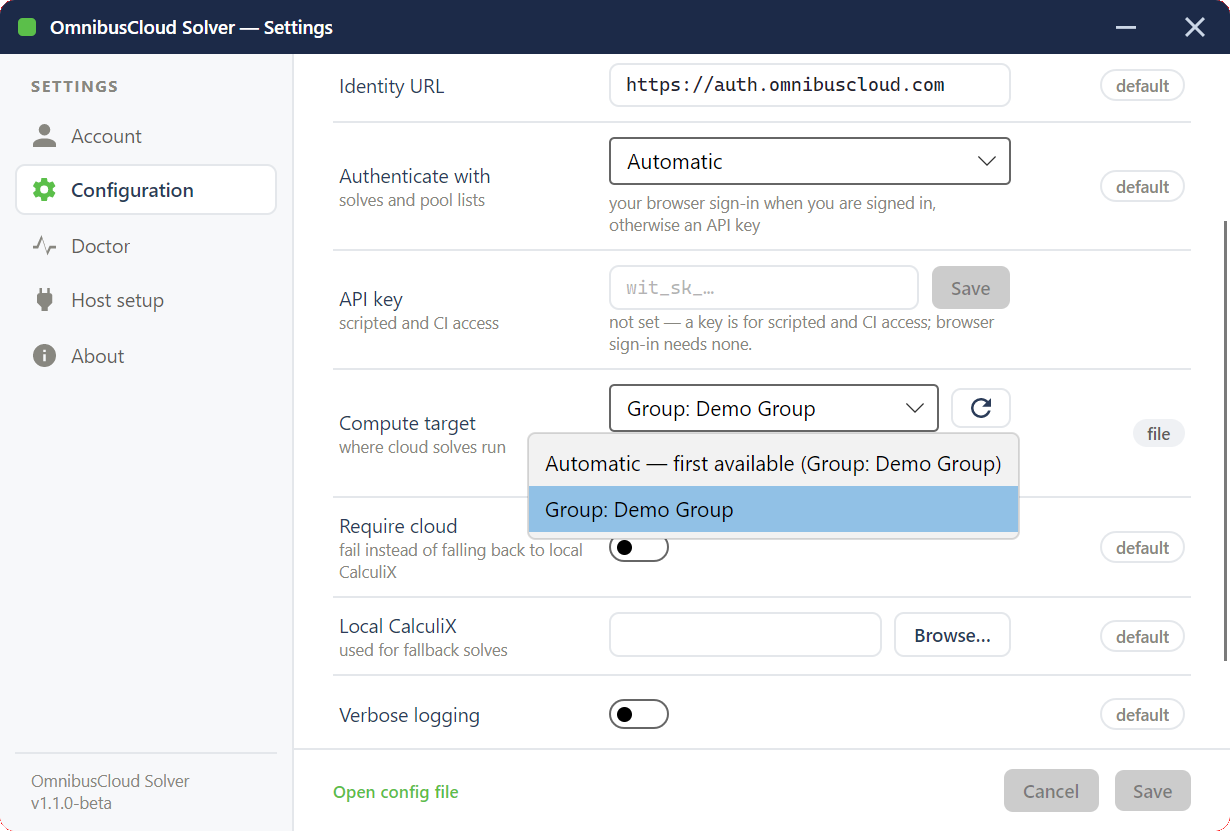
Task: Click default badge for Verbose logging
Action: [x=1142, y=715]
